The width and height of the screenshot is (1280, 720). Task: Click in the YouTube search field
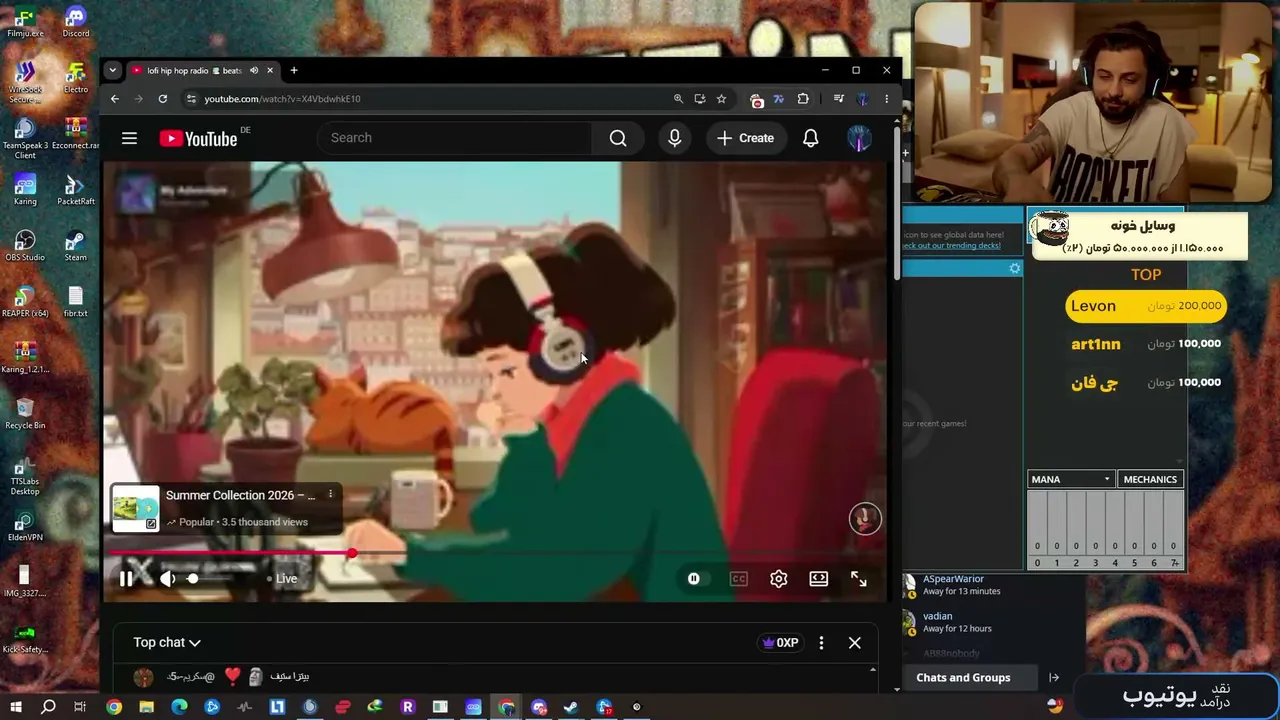pos(454,138)
